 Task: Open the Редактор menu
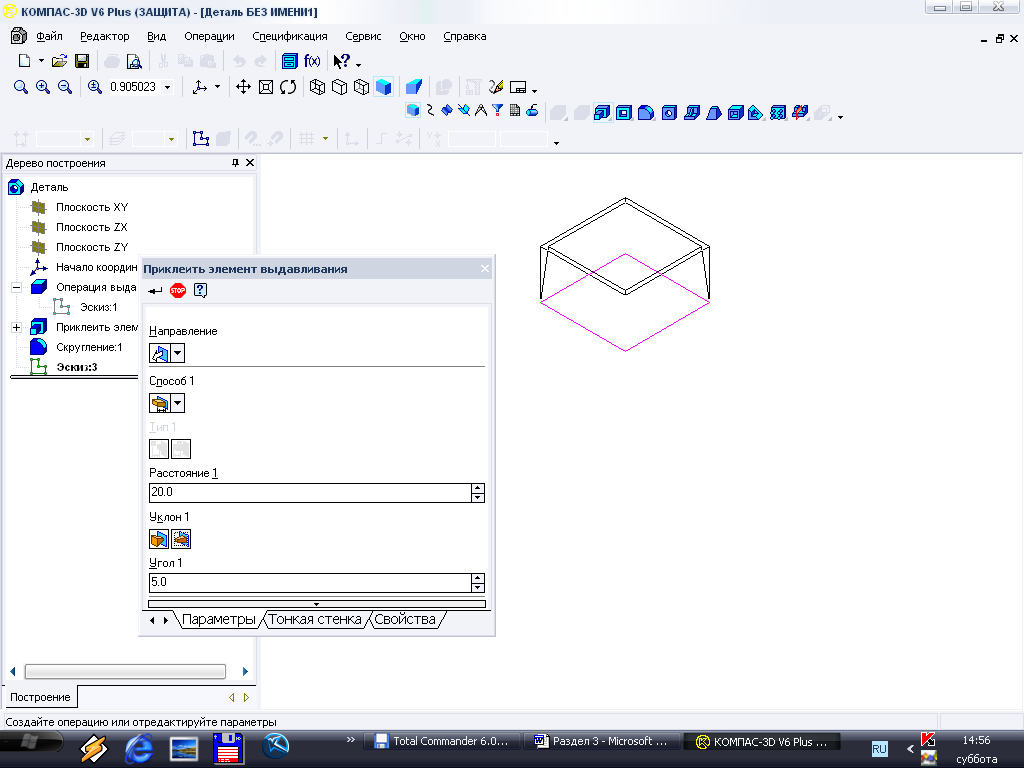click(104, 37)
